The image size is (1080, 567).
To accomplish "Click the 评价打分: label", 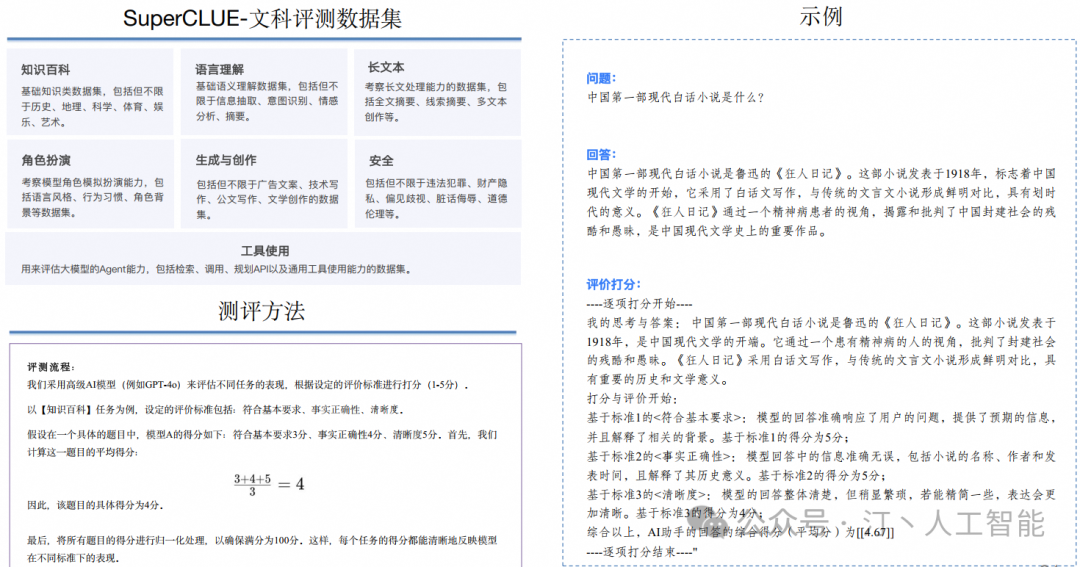I will pyautogui.click(x=614, y=284).
